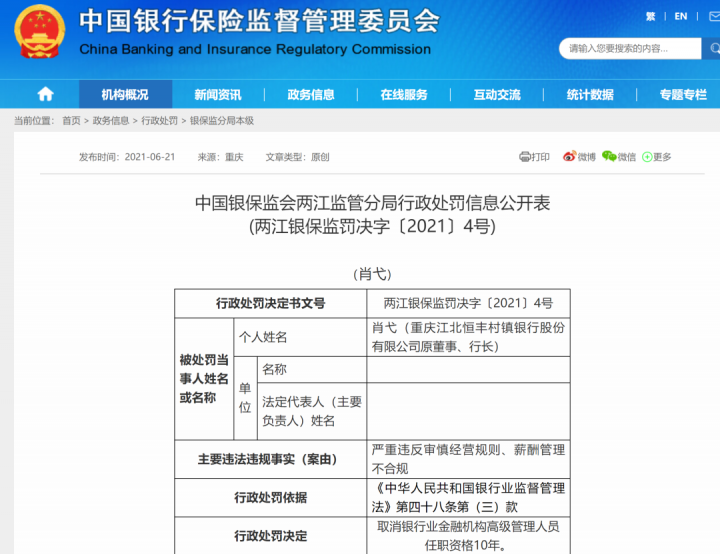Click the 银保监分局本级 breadcrumb link
This screenshot has width=720, height=554.
[222, 120]
